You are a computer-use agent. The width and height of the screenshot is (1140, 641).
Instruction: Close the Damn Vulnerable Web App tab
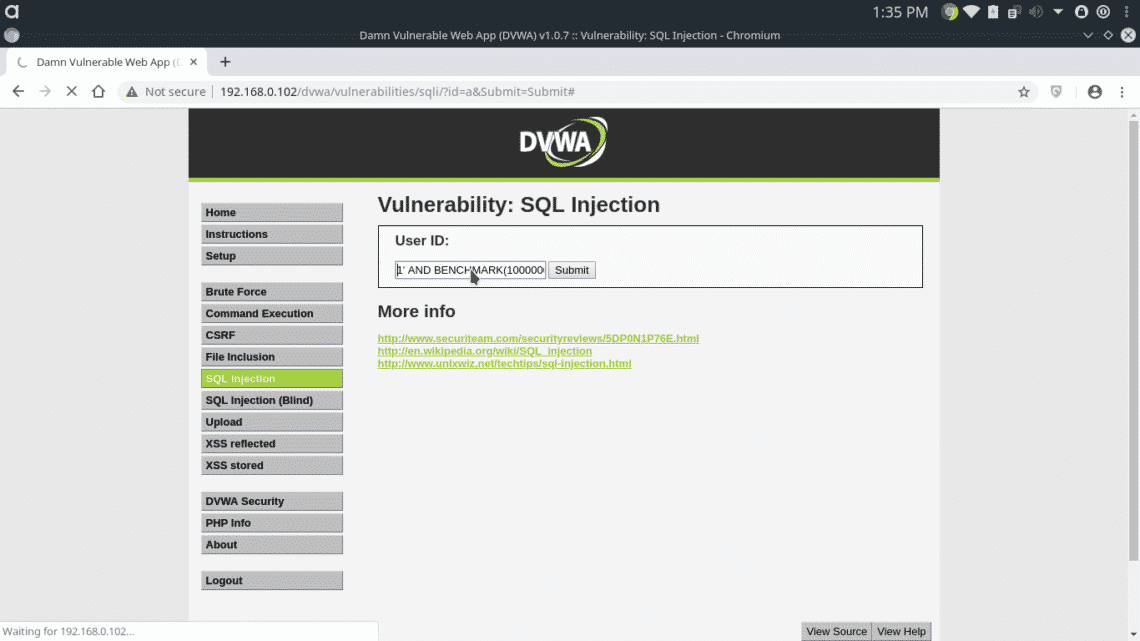pyautogui.click(x=193, y=62)
